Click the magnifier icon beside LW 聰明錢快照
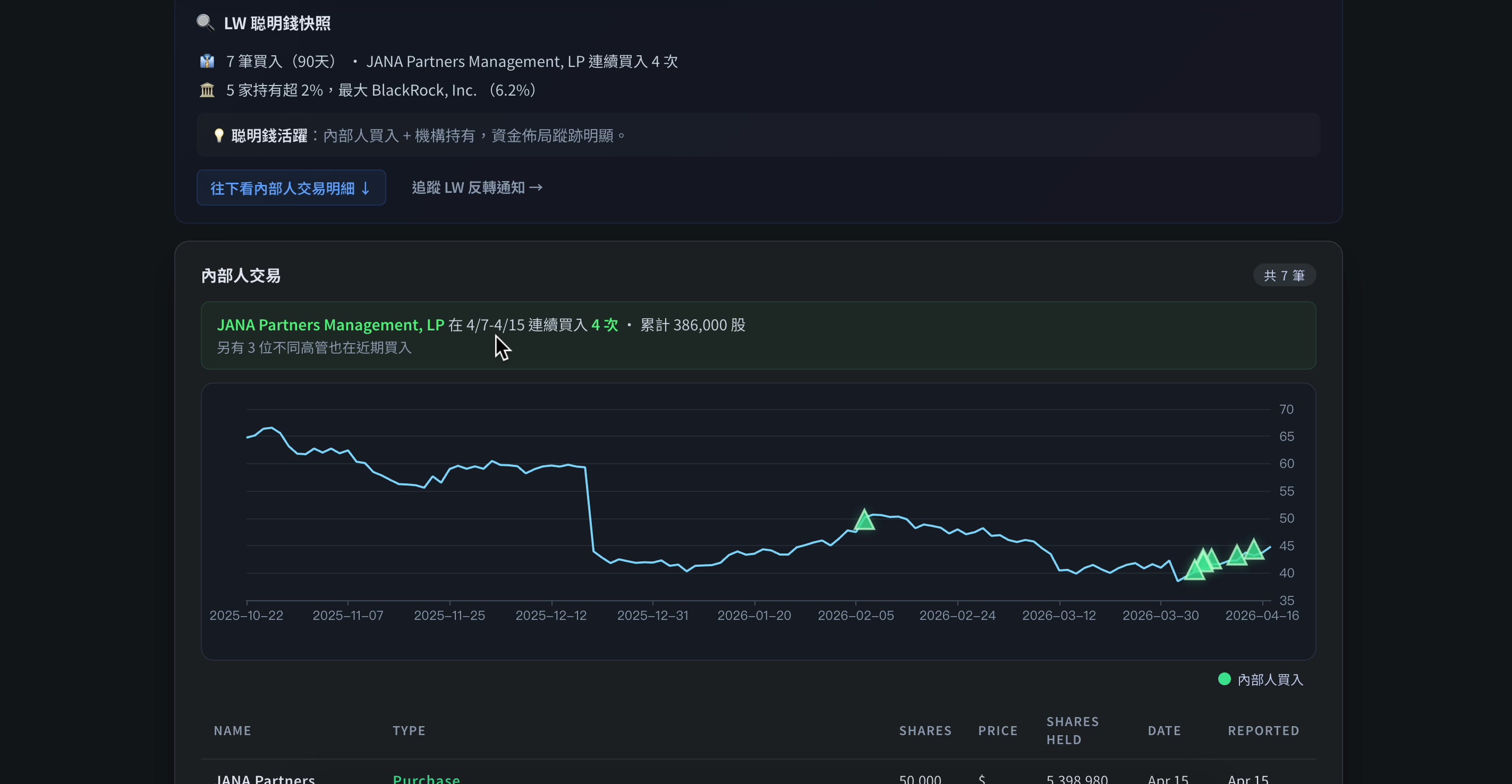Image resolution: width=1512 pixels, height=784 pixels. [x=205, y=23]
